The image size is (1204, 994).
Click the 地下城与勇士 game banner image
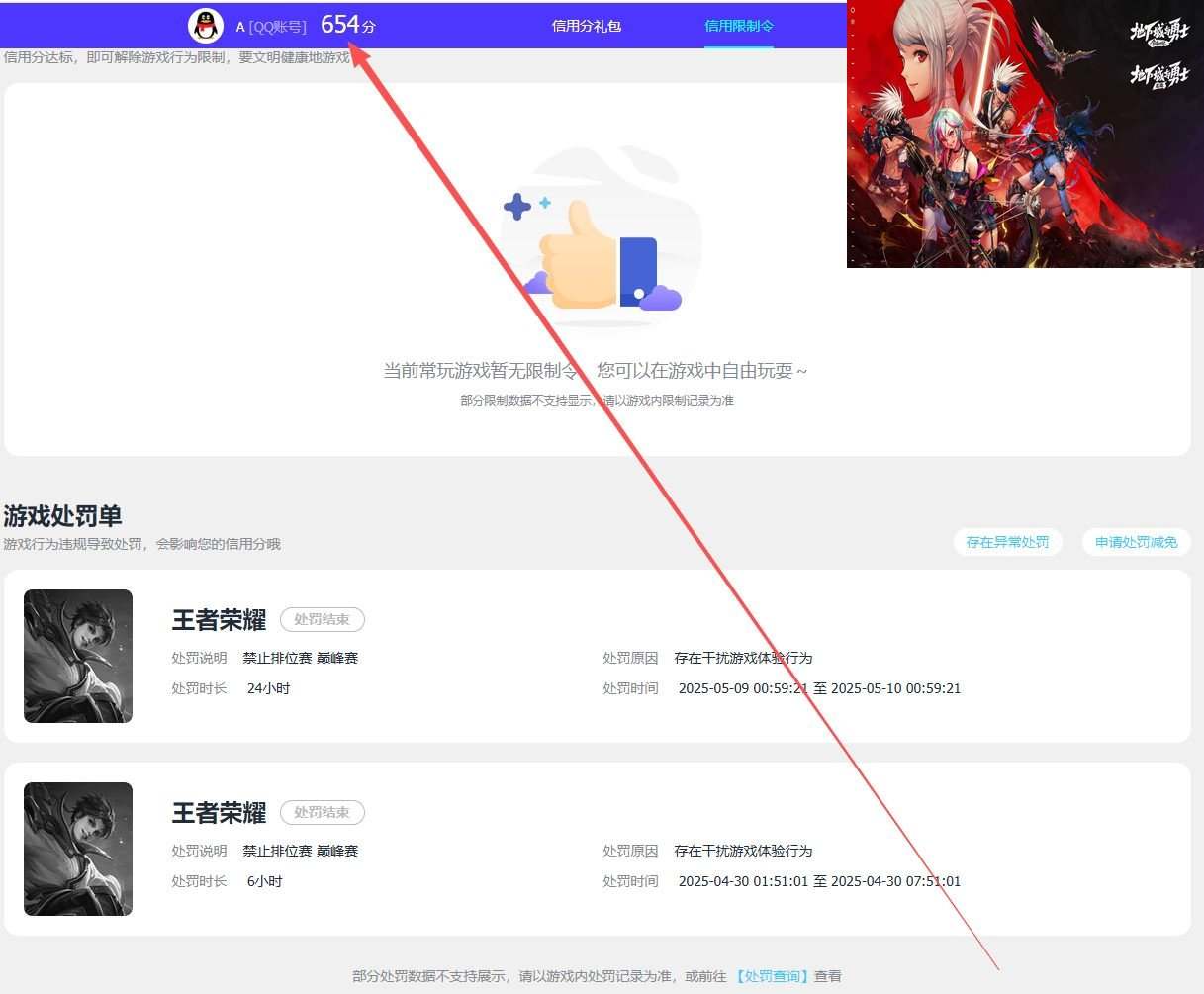point(1025,134)
